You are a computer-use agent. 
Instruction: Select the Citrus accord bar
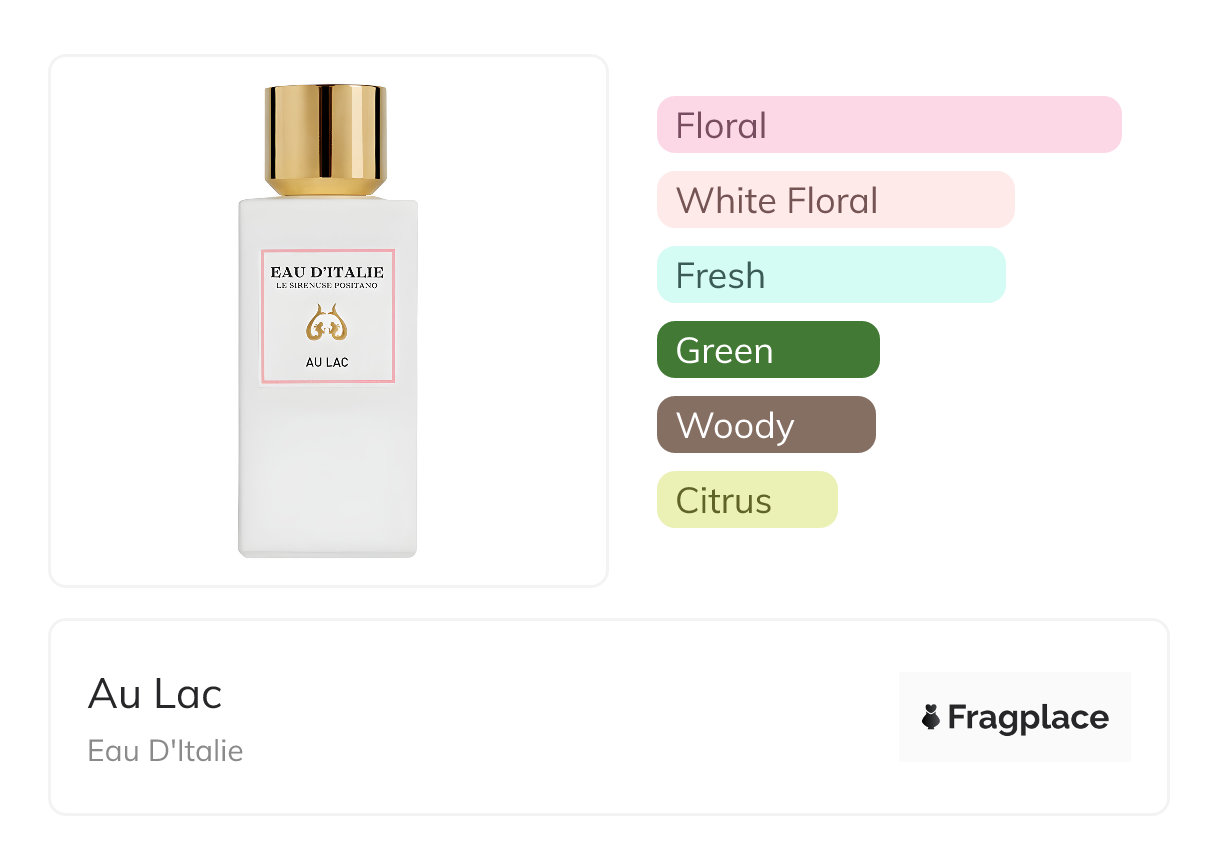click(747, 500)
